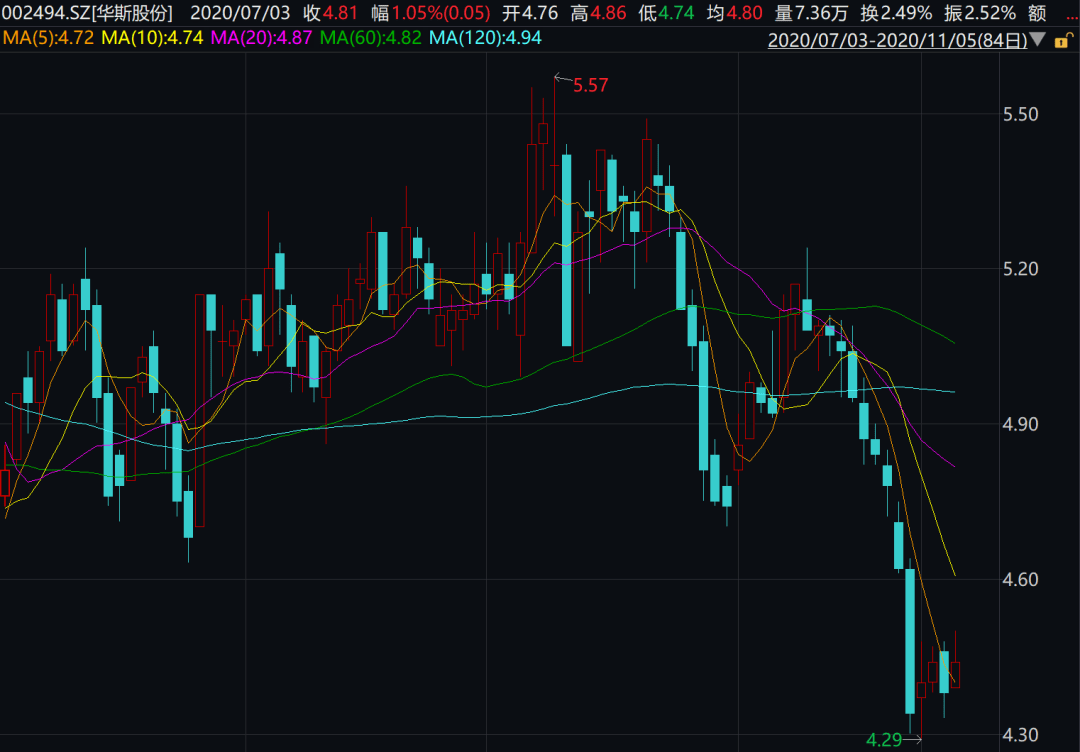
Task: Click the 幅 1.05% change value
Action: pyautogui.click(x=442, y=14)
